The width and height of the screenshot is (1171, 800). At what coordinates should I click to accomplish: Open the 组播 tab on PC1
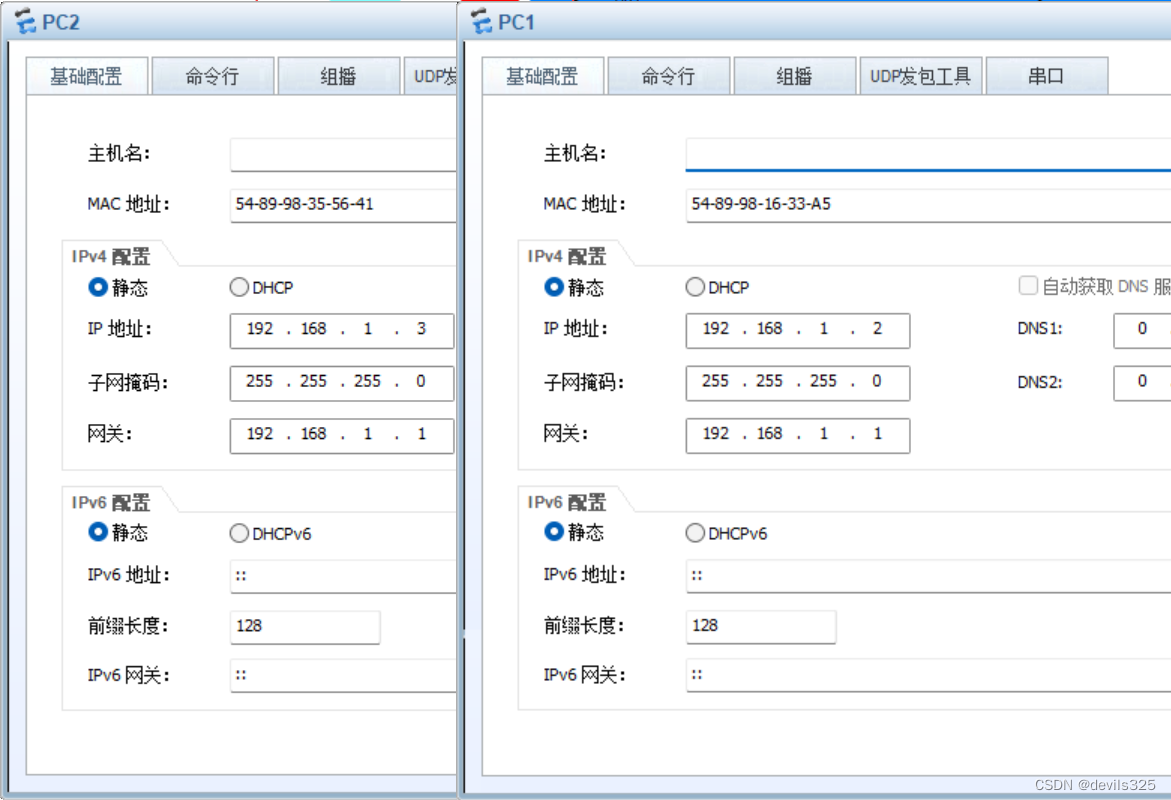point(794,74)
